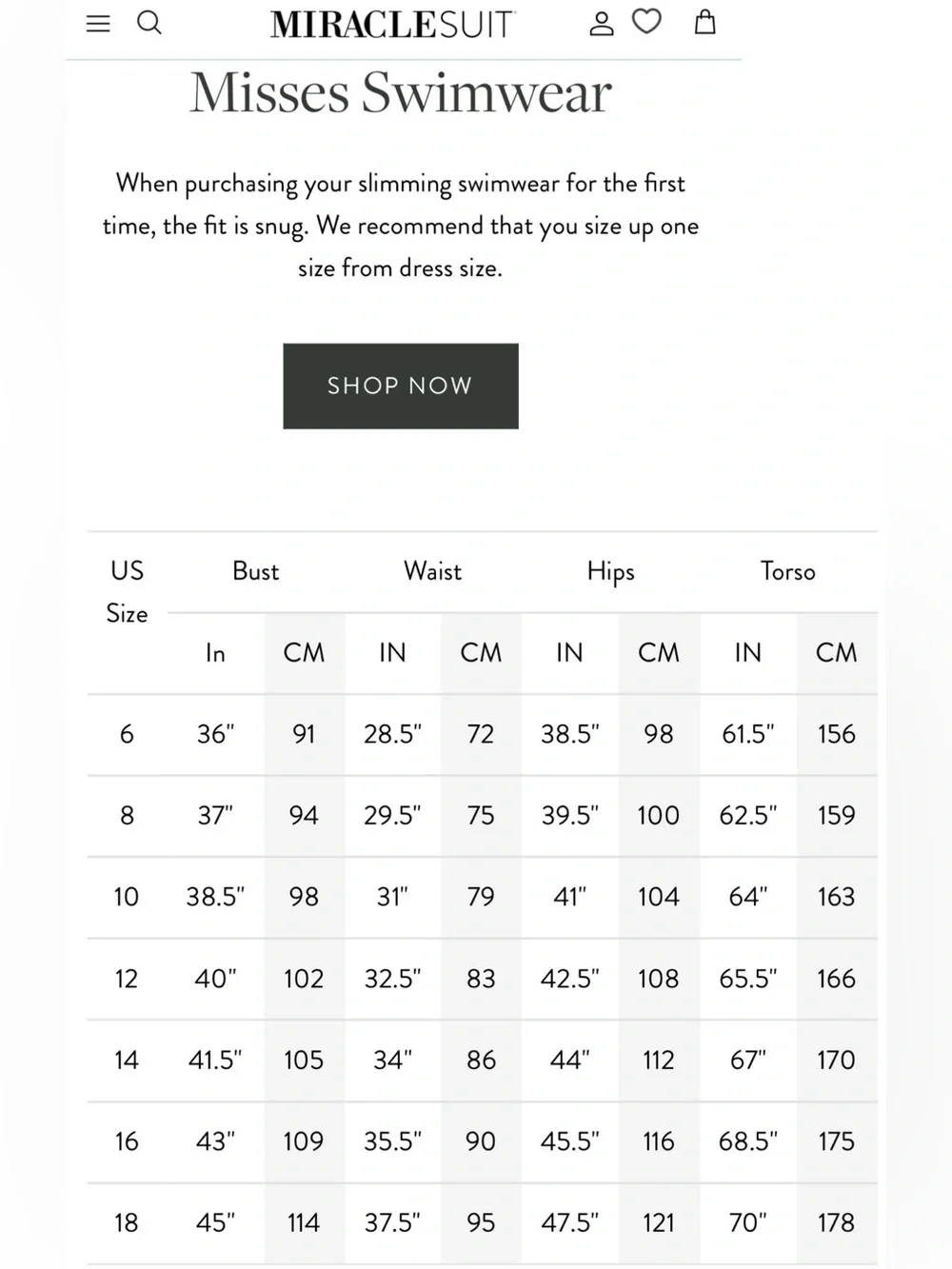
Task: Click the search magnifier icon
Action: coord(149,22)
